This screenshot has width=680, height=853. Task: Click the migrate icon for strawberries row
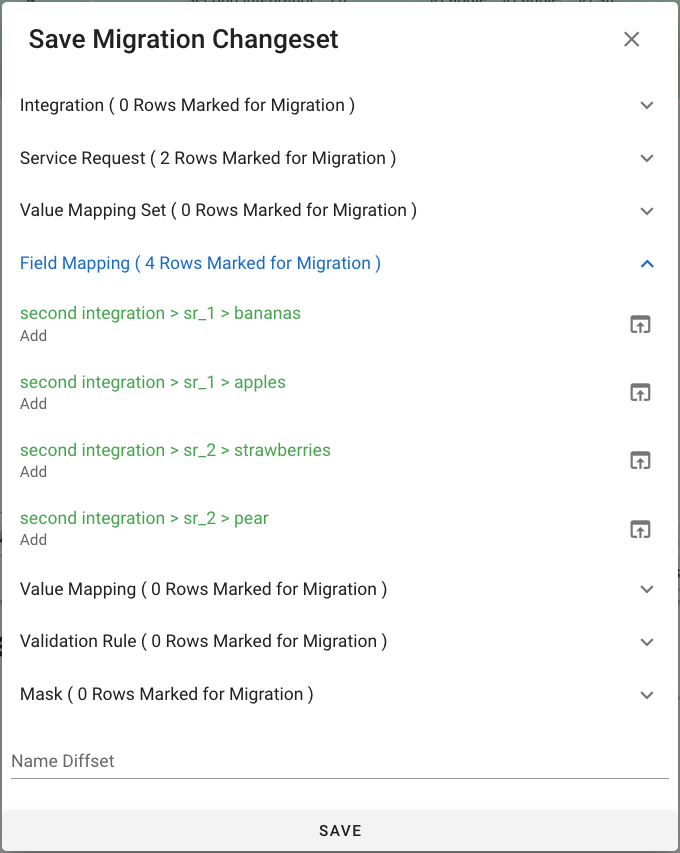pos(640,460)
